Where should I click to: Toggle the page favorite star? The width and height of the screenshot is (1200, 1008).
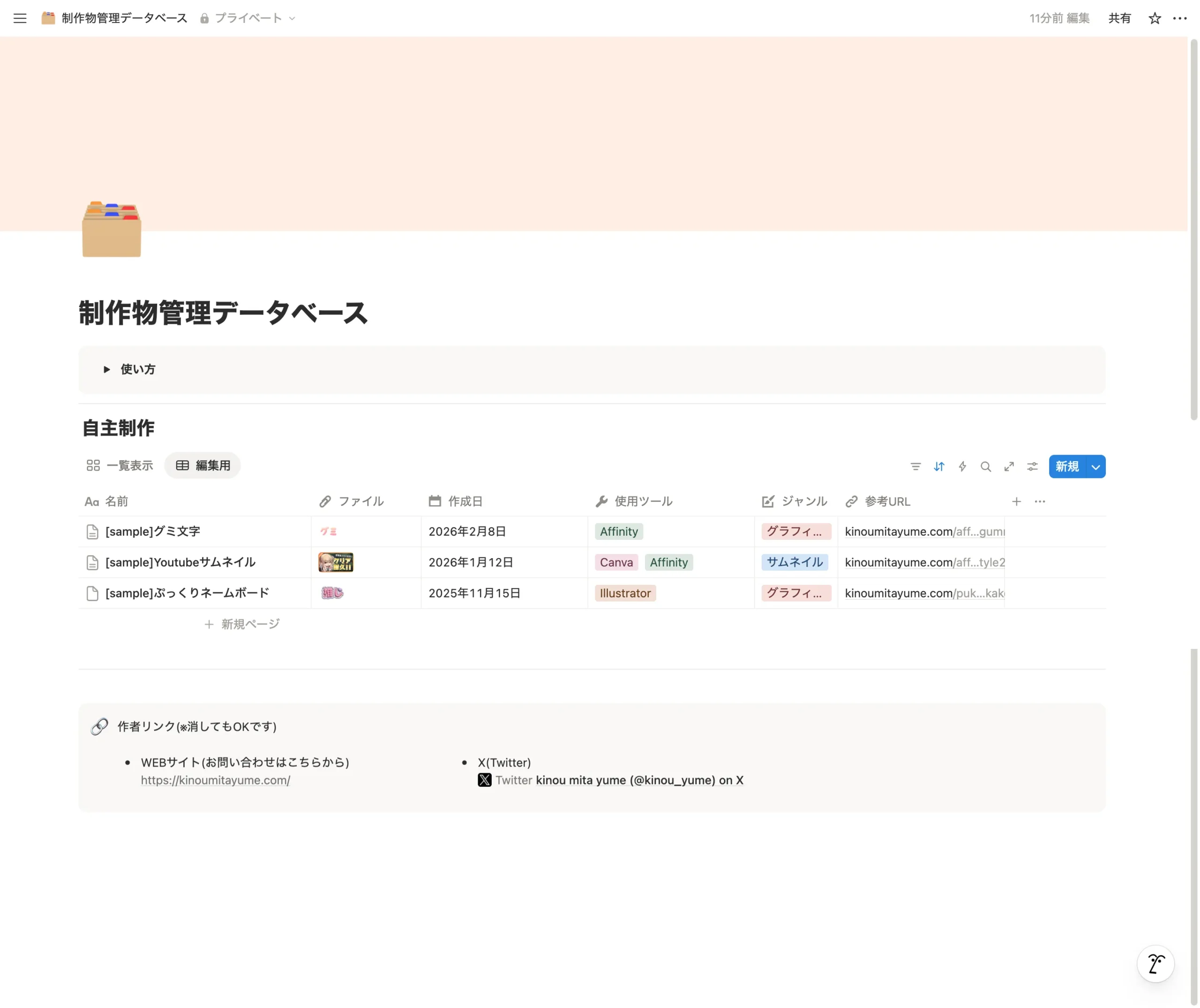pos(1154,18)
